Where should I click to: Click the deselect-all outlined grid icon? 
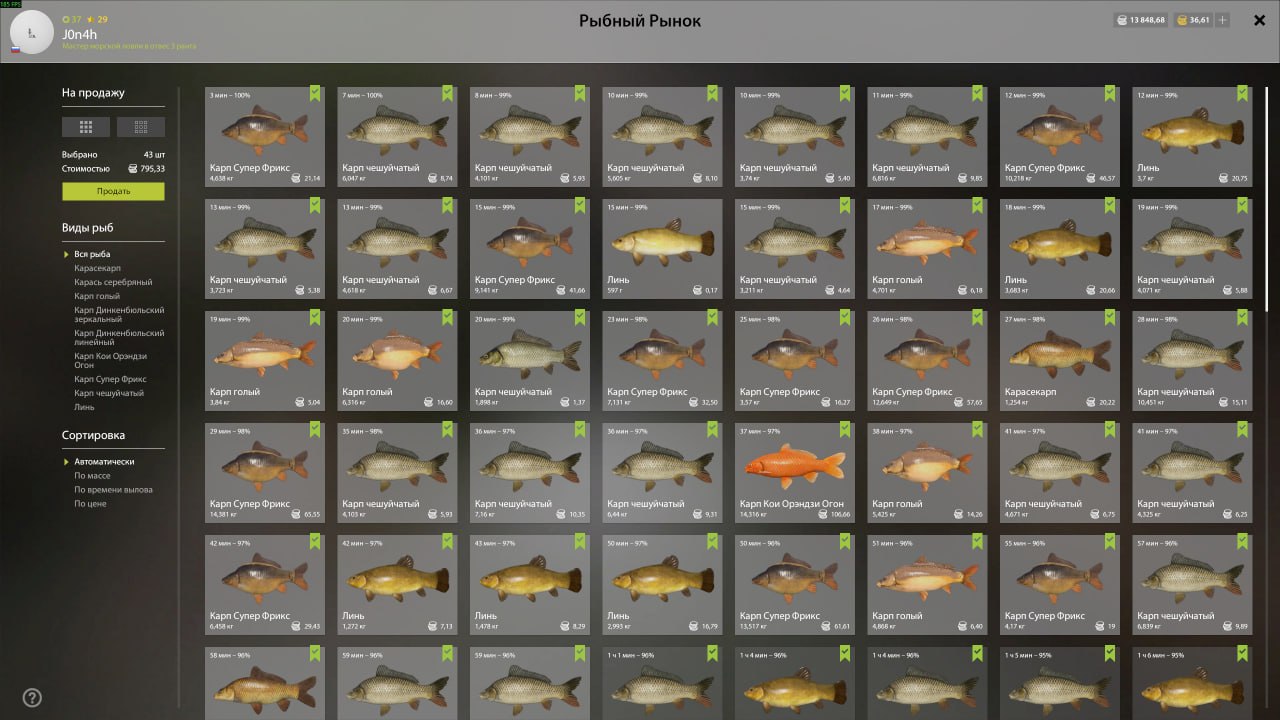(141, 127)
